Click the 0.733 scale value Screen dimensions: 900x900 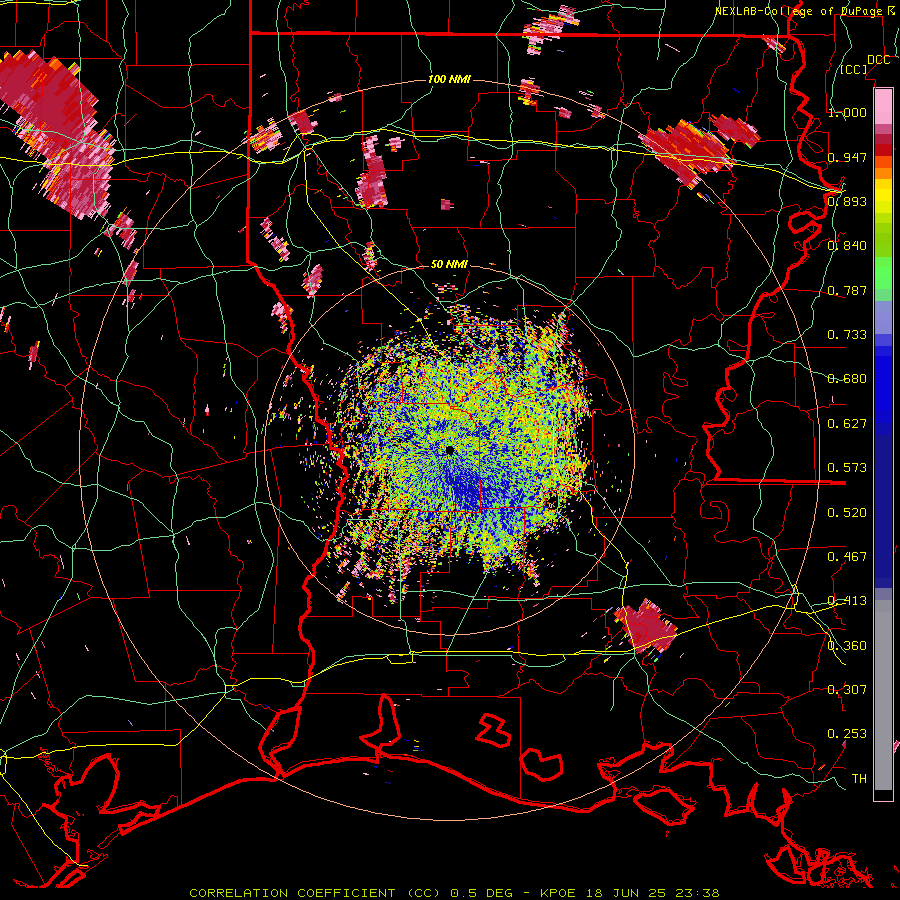click(847, 335)
